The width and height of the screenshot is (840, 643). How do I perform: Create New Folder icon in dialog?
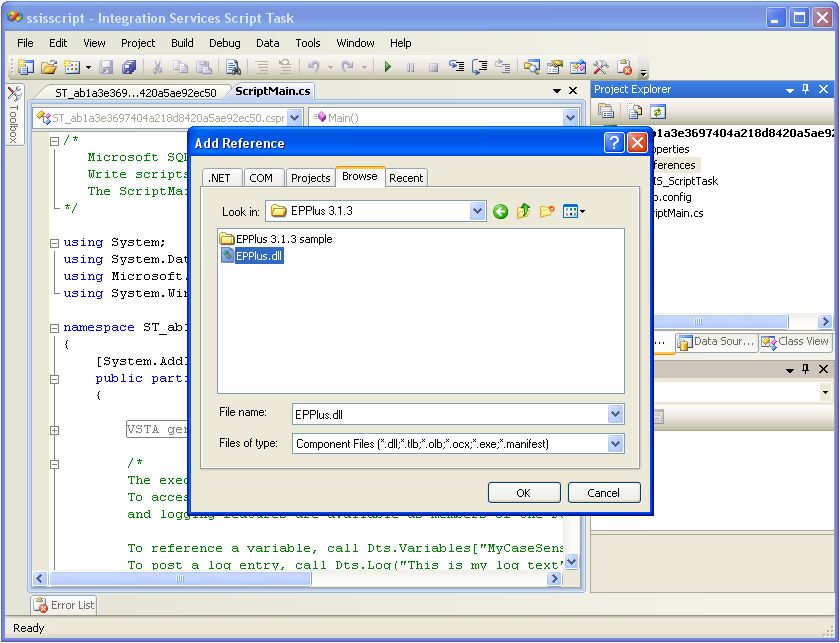pyautogui.click(x=547, y=211)
